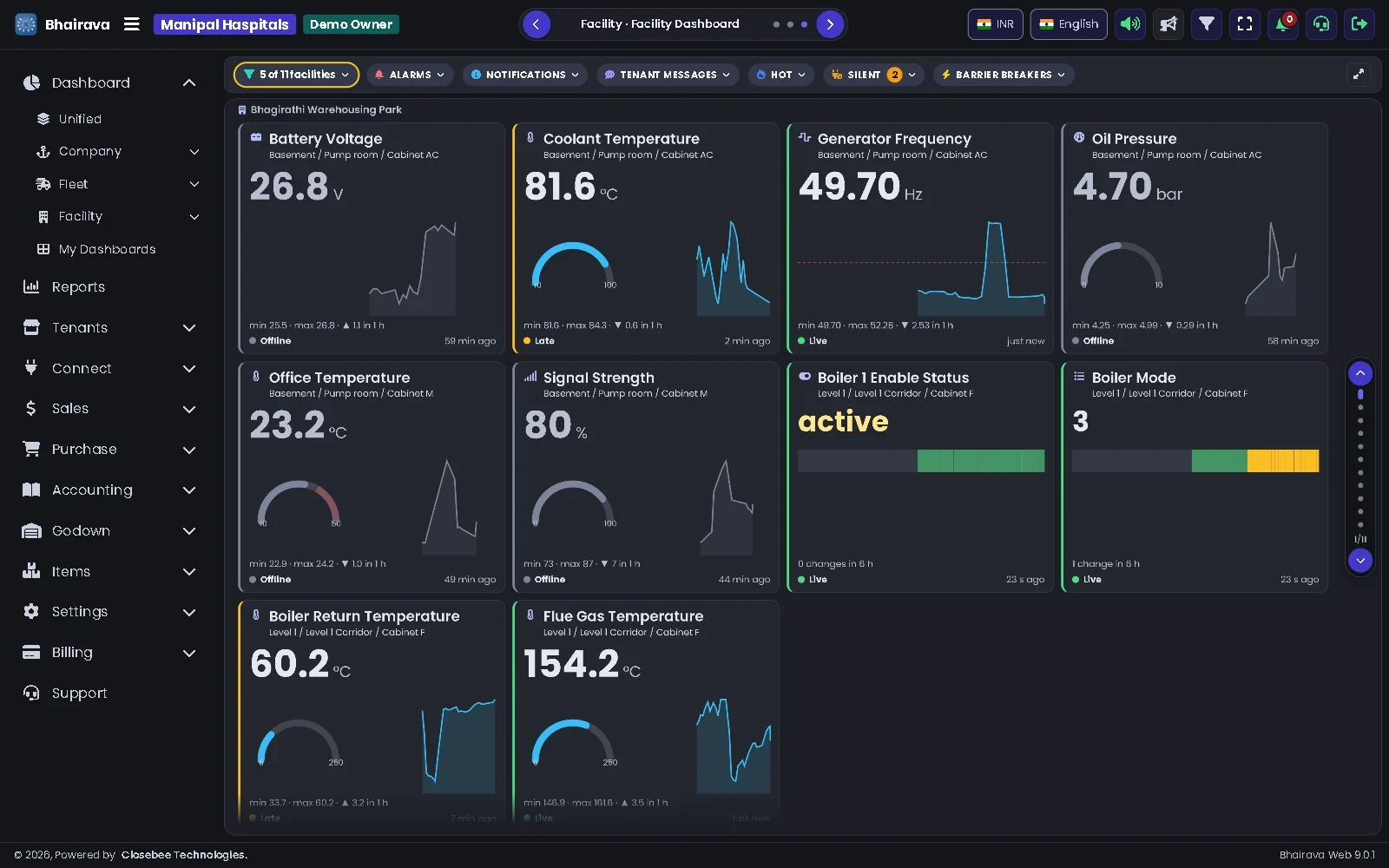Click the Bhairava logo
The image size is (1389, 868).
(26, 24)
